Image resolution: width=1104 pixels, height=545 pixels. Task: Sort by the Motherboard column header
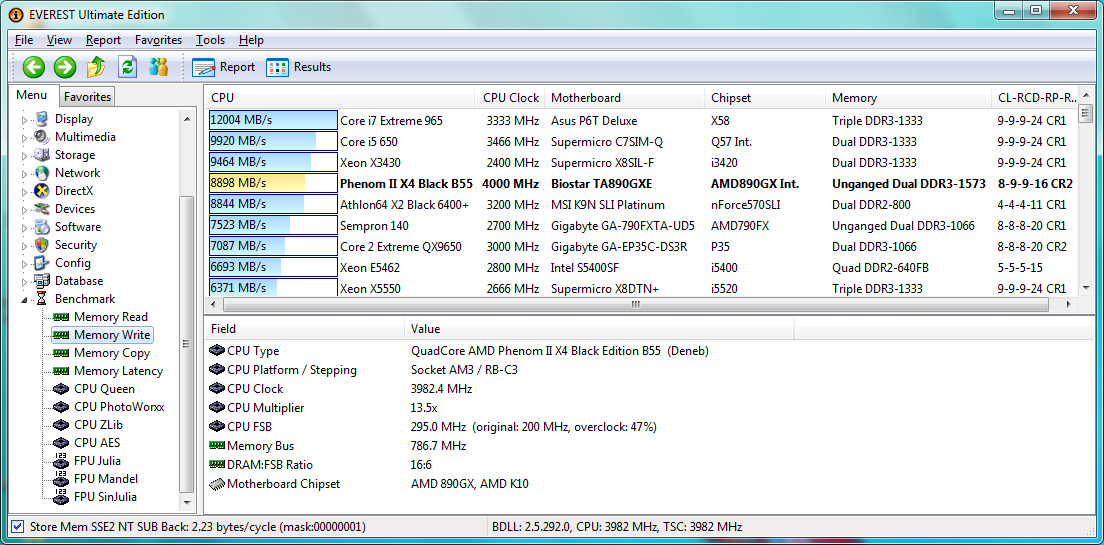tap(624, 98)
